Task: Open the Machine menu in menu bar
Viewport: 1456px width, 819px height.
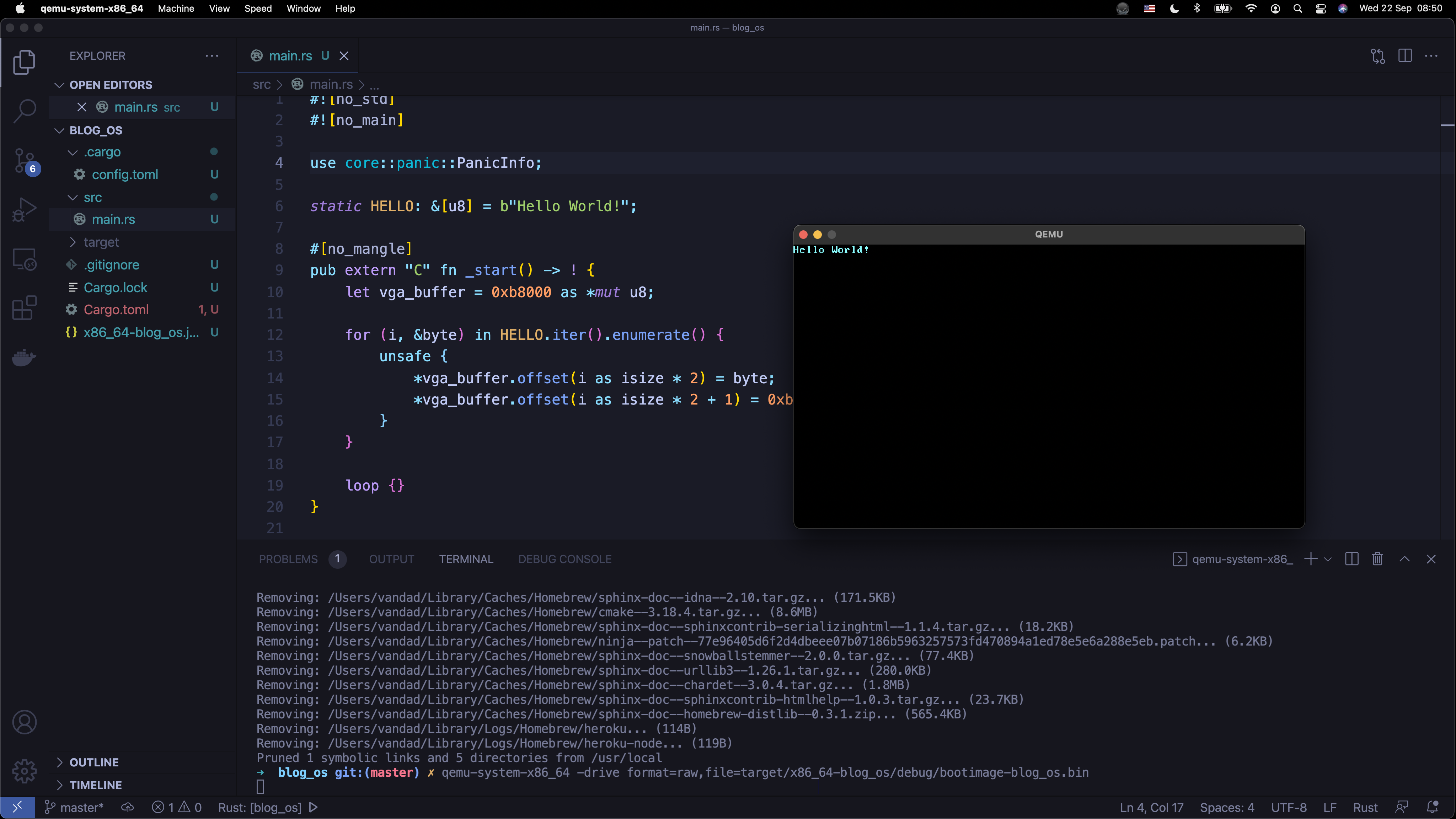Action: pos(176,9)
